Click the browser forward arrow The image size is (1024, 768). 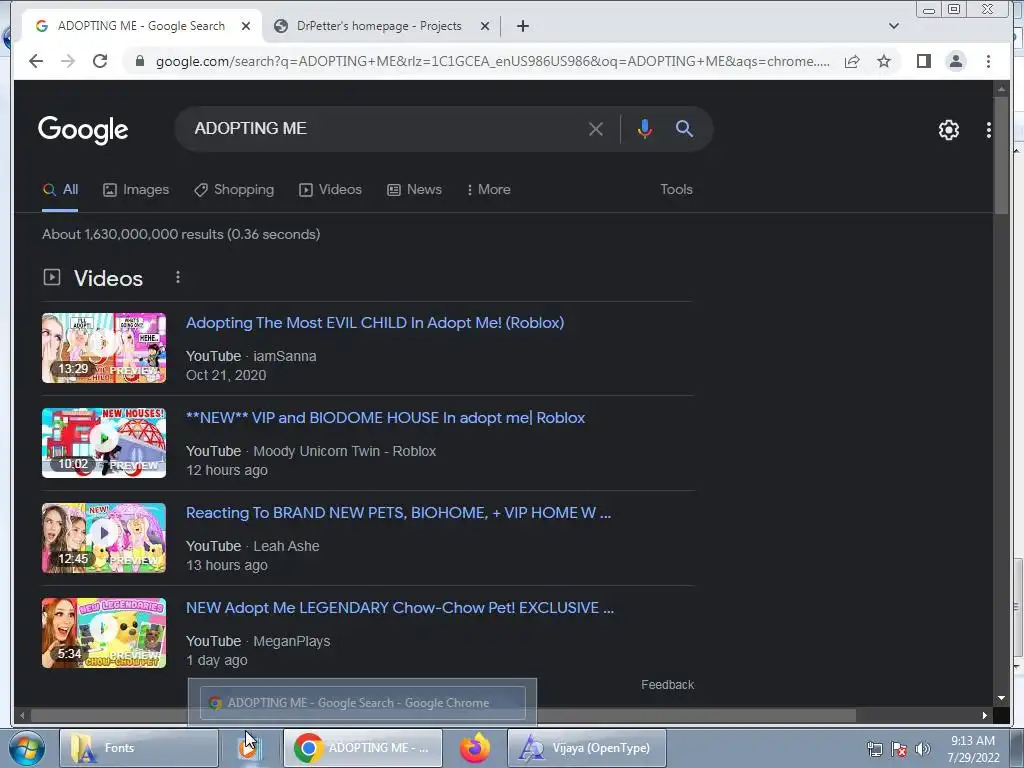point(68,61)
